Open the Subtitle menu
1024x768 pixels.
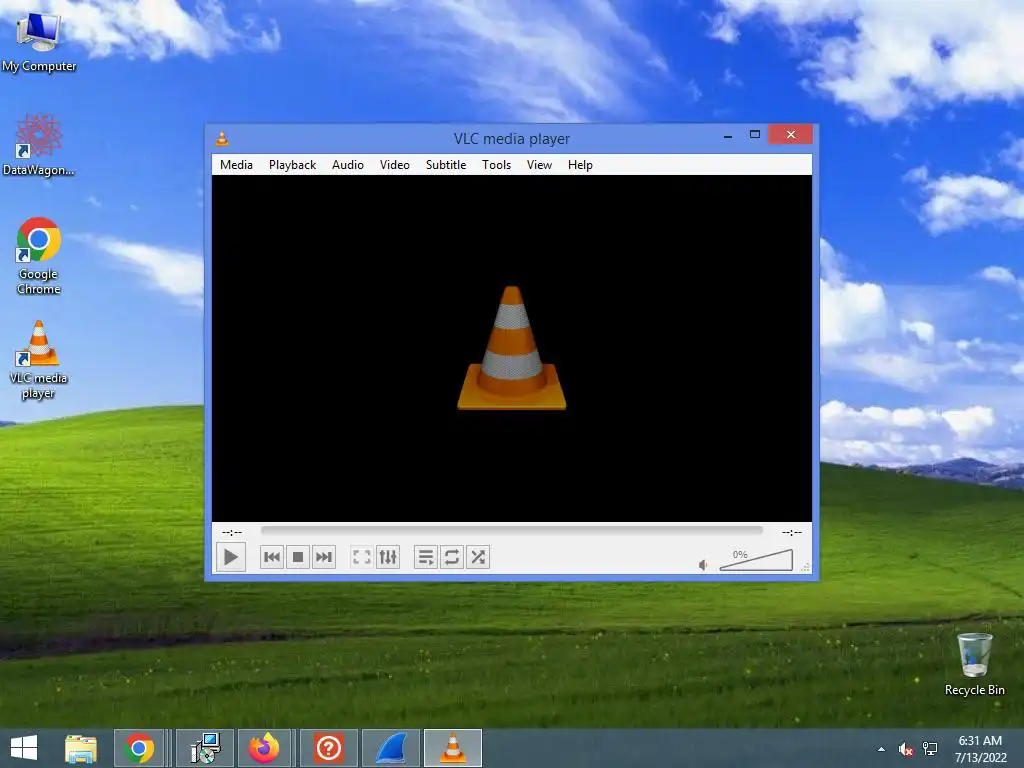(x=446, y=165)
